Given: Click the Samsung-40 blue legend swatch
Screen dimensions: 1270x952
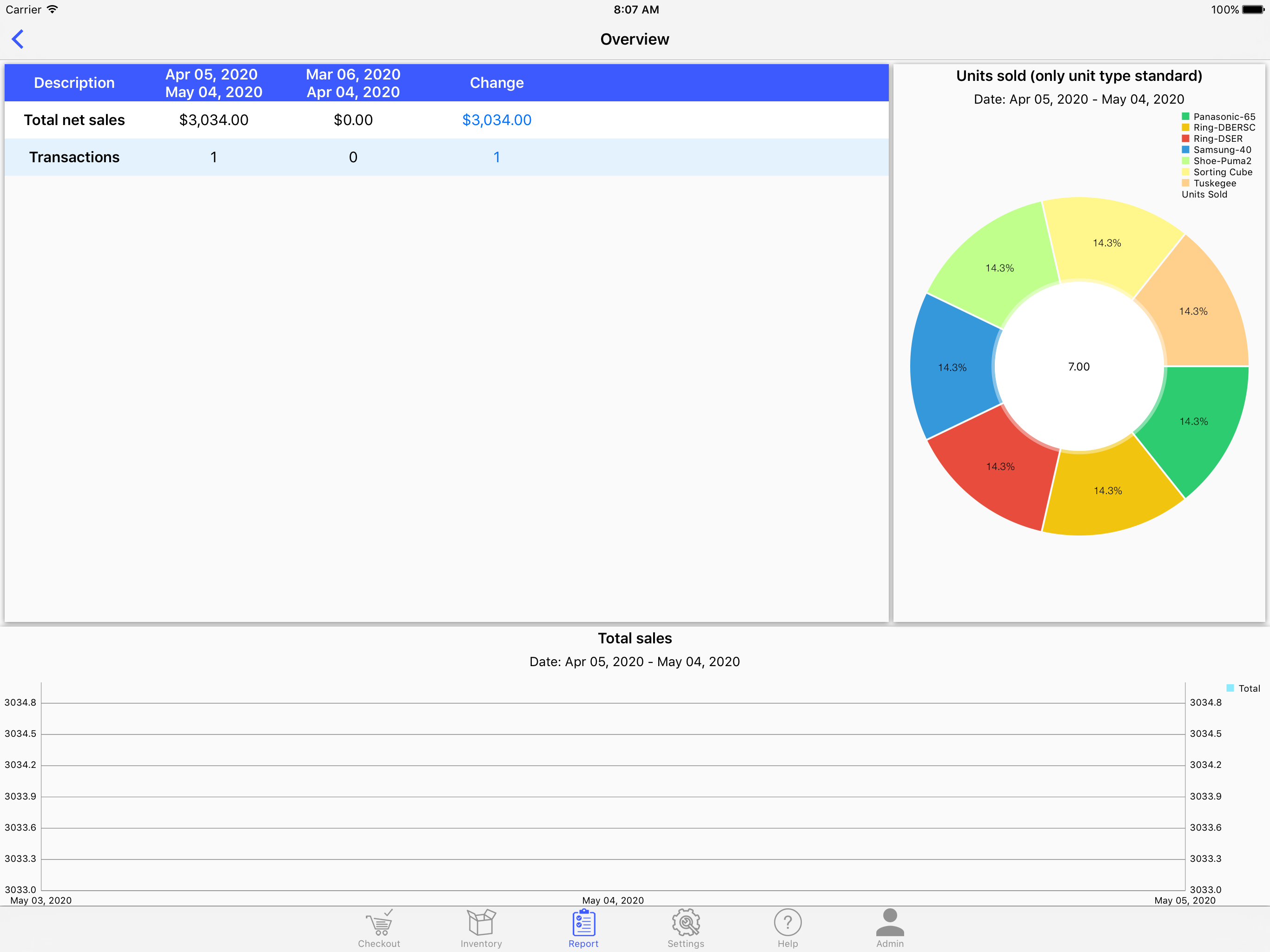Looking at the screenshot, I should (x=1185, y=150).
